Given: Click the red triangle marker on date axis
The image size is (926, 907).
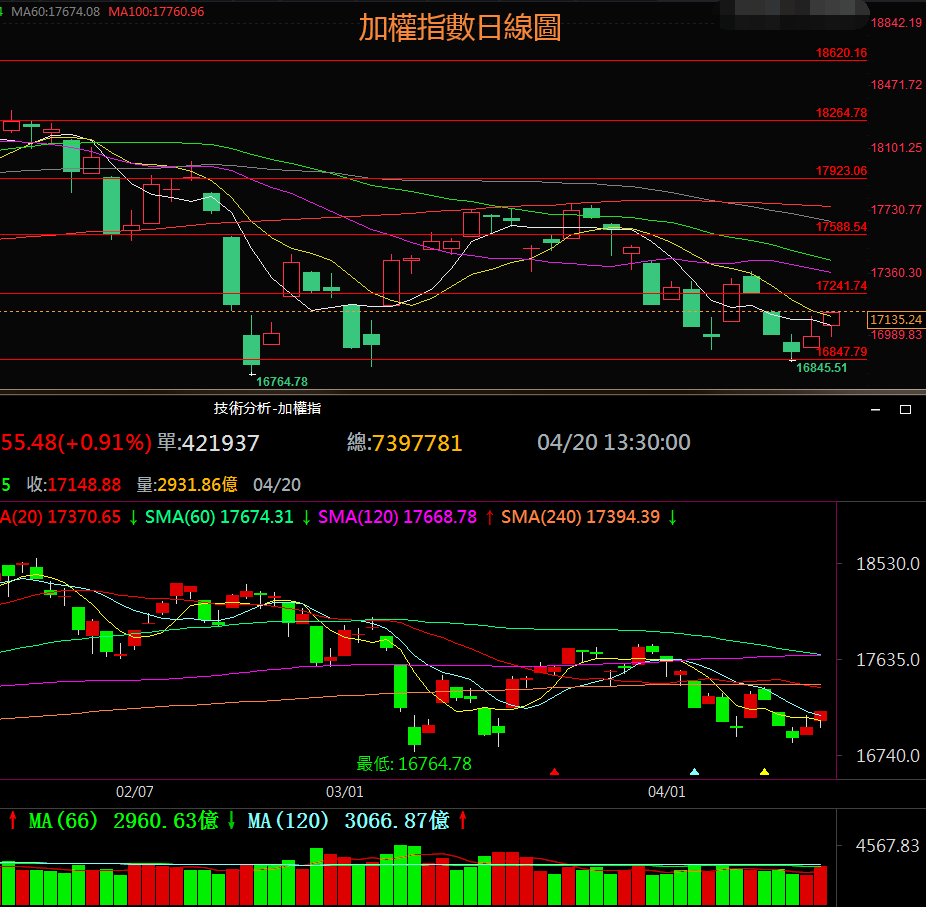Looking at the screenshot, I should tap(555, 771).
